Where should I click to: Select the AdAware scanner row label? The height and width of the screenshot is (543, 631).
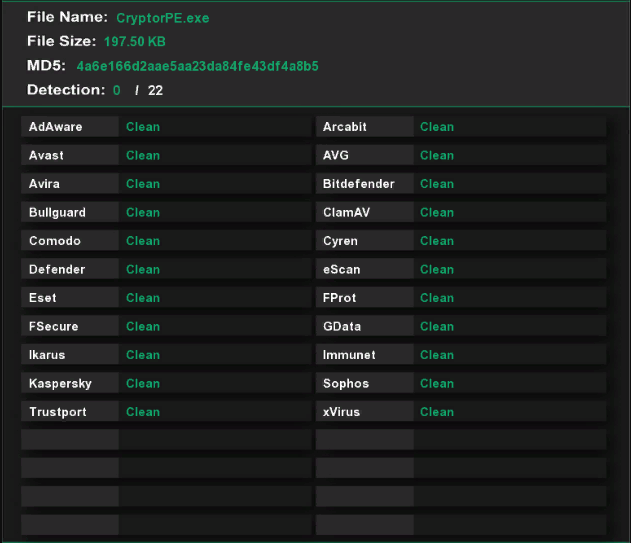pyautogui.click(x=56, y=127)
